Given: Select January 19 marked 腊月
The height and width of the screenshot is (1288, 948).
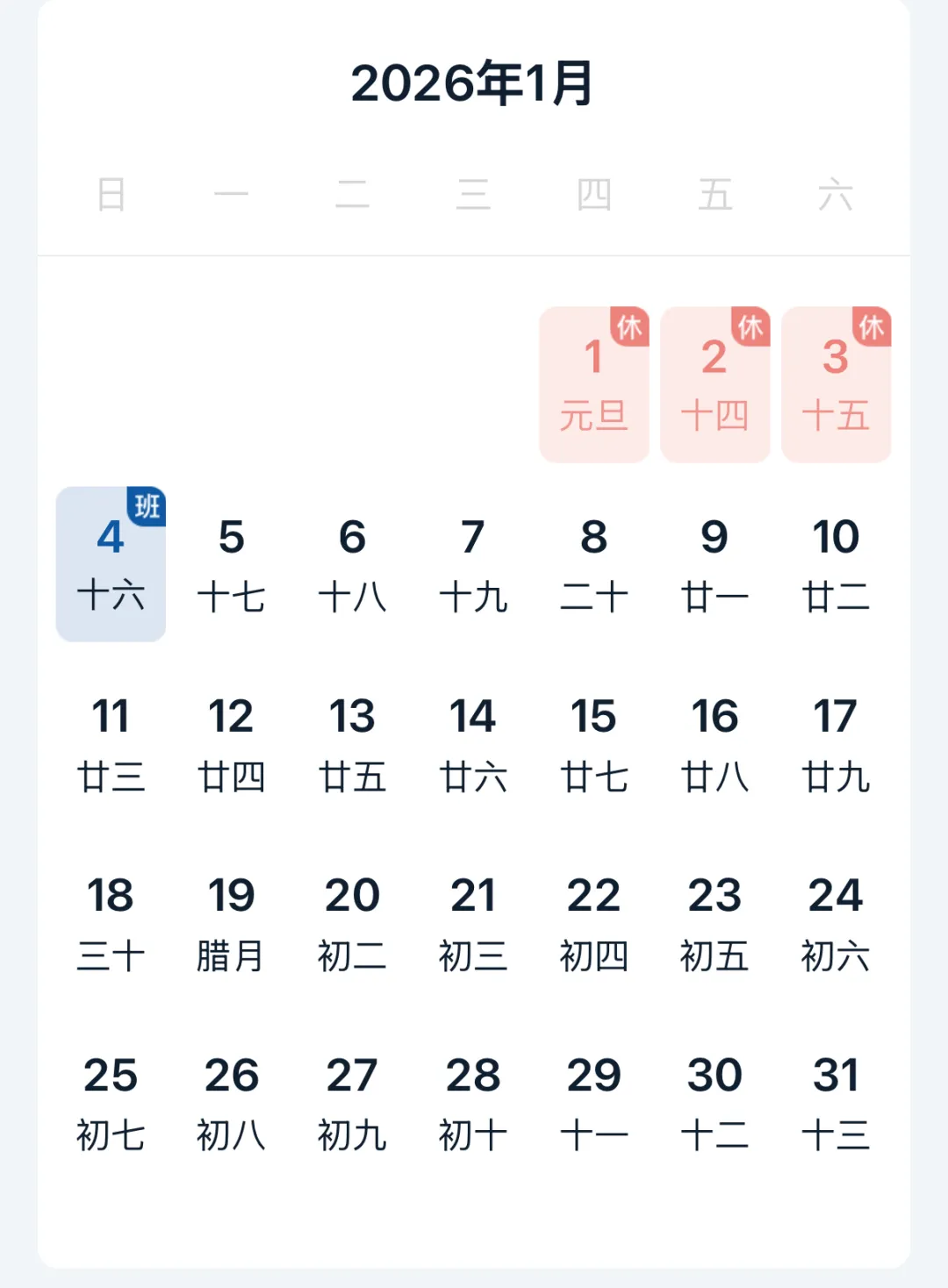Looking at the screenshot, I should coord(232,923).
